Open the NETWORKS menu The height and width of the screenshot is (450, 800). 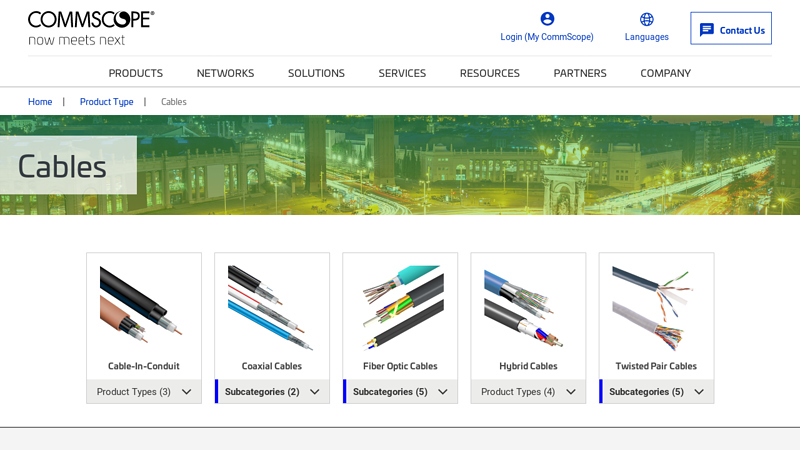tap(225, 73)
